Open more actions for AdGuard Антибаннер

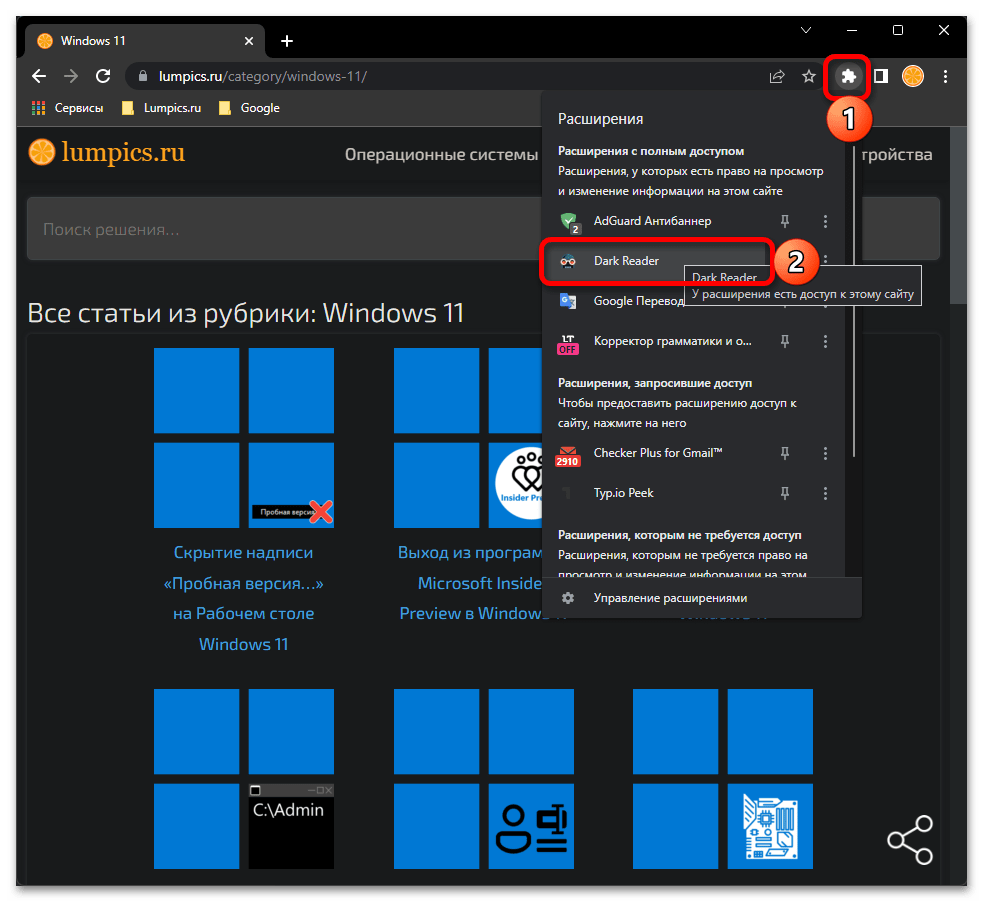coord(825,221)
